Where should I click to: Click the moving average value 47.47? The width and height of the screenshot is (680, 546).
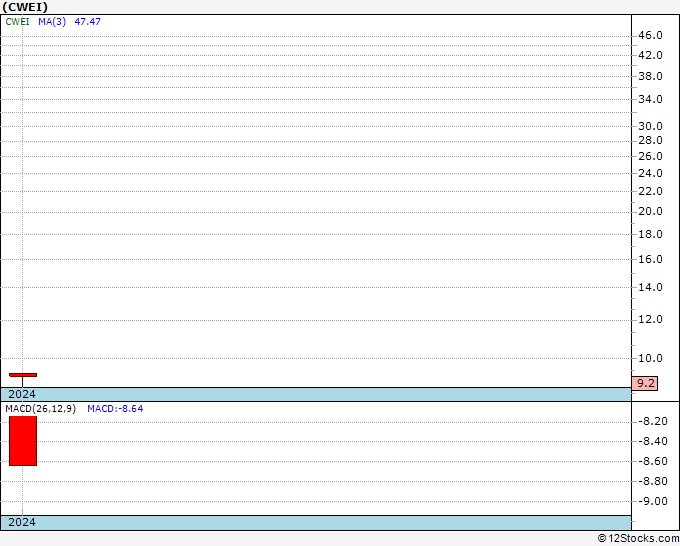pos(88,22)
